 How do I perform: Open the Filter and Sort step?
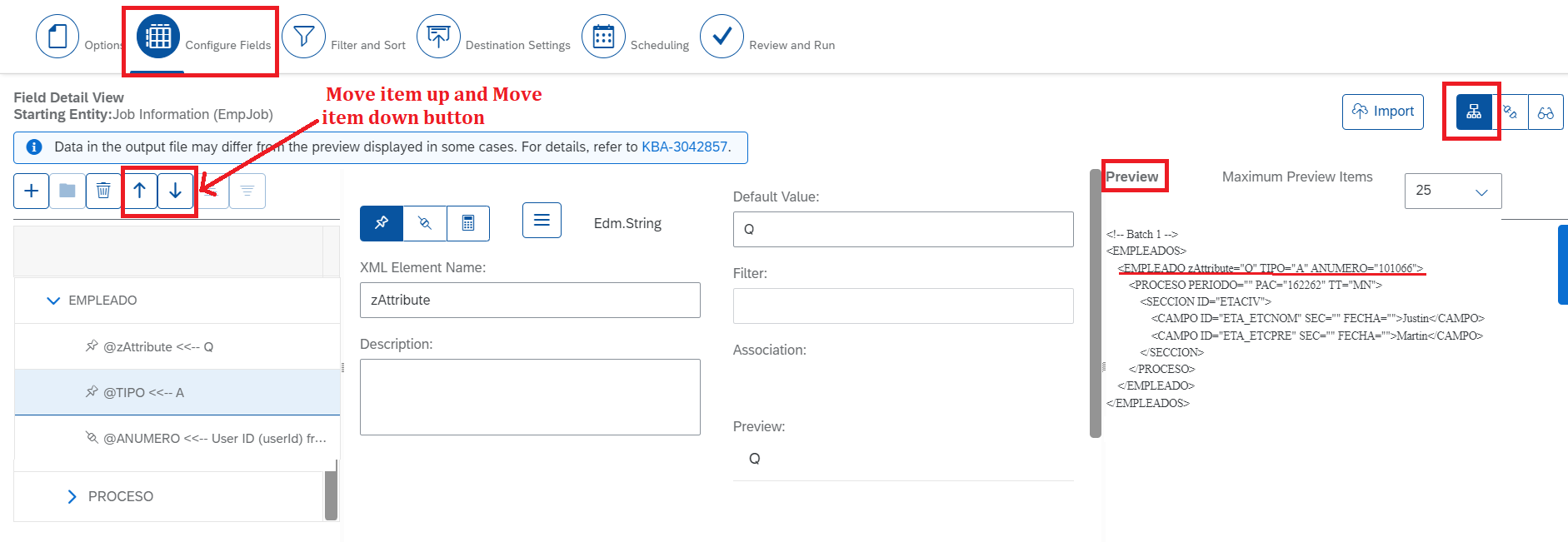coord(303,37)
